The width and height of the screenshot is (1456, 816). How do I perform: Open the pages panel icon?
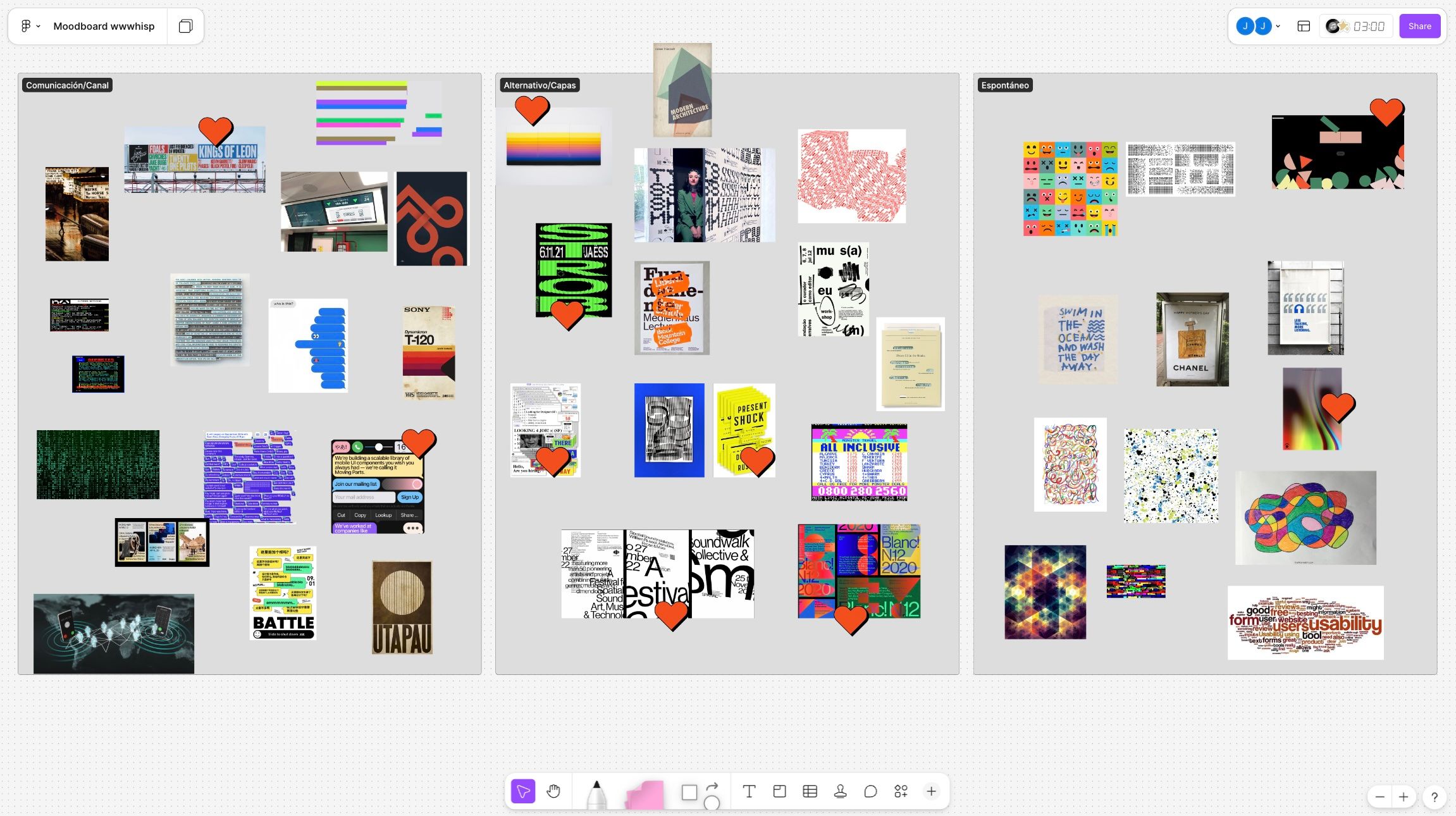(185, 26)
